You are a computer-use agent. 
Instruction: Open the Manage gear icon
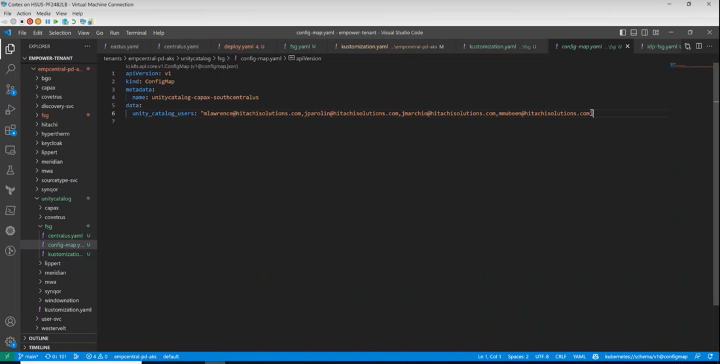point(10,342)
